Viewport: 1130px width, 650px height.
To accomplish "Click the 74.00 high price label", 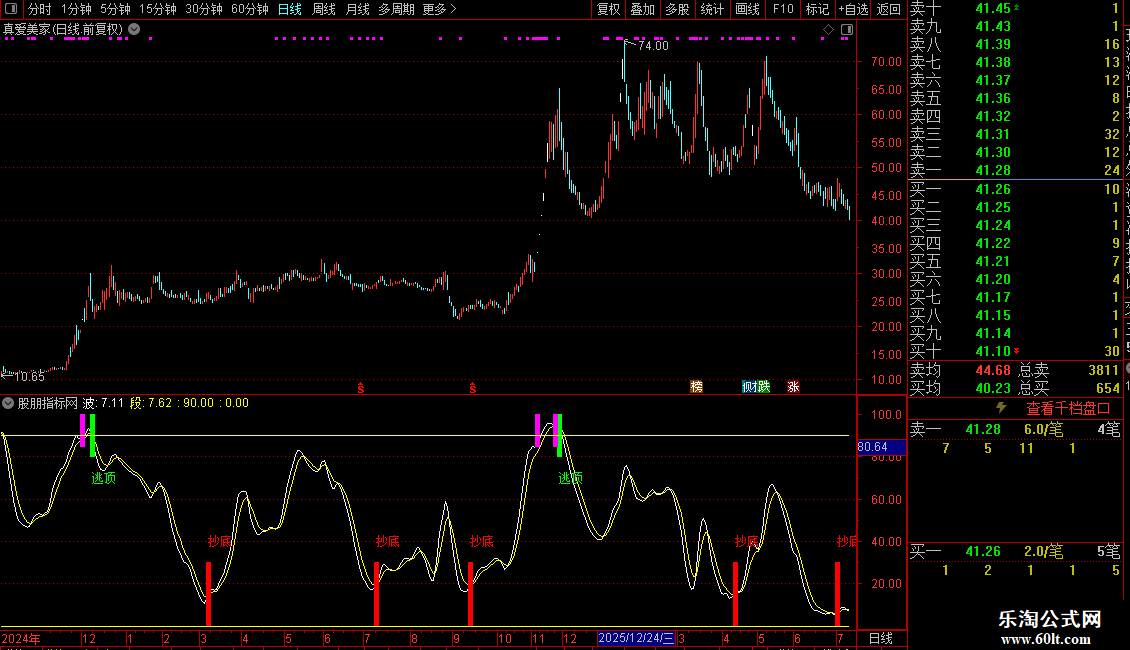I will pos(653,45).
